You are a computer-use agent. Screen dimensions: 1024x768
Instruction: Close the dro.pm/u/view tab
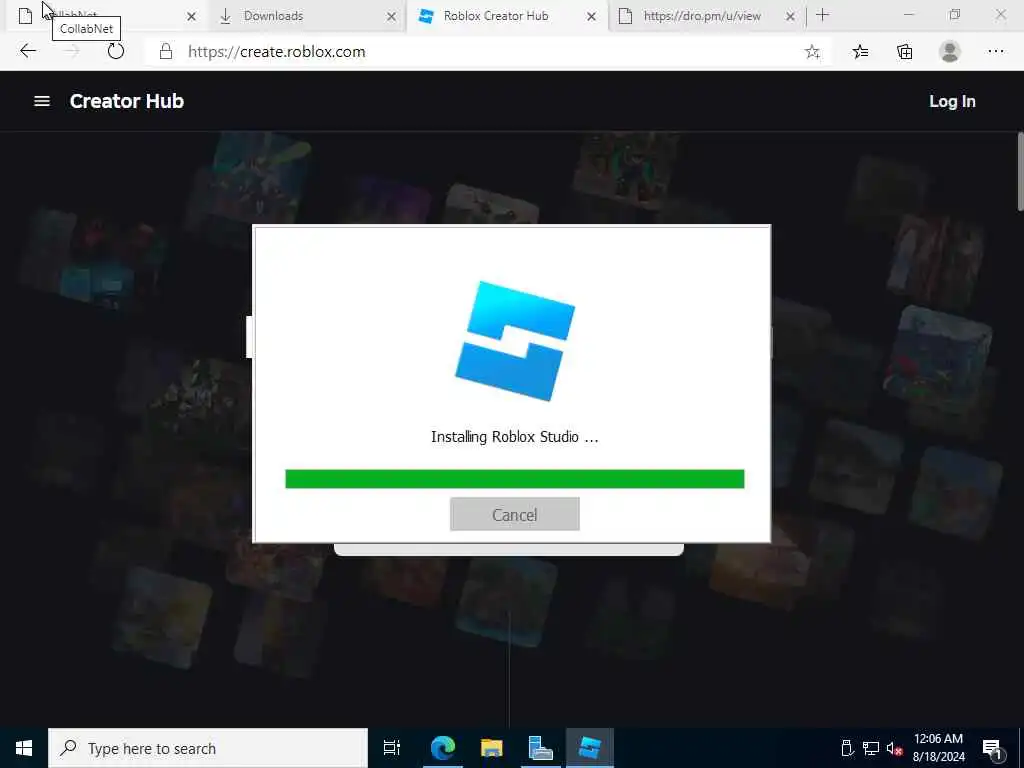point(790,16)
